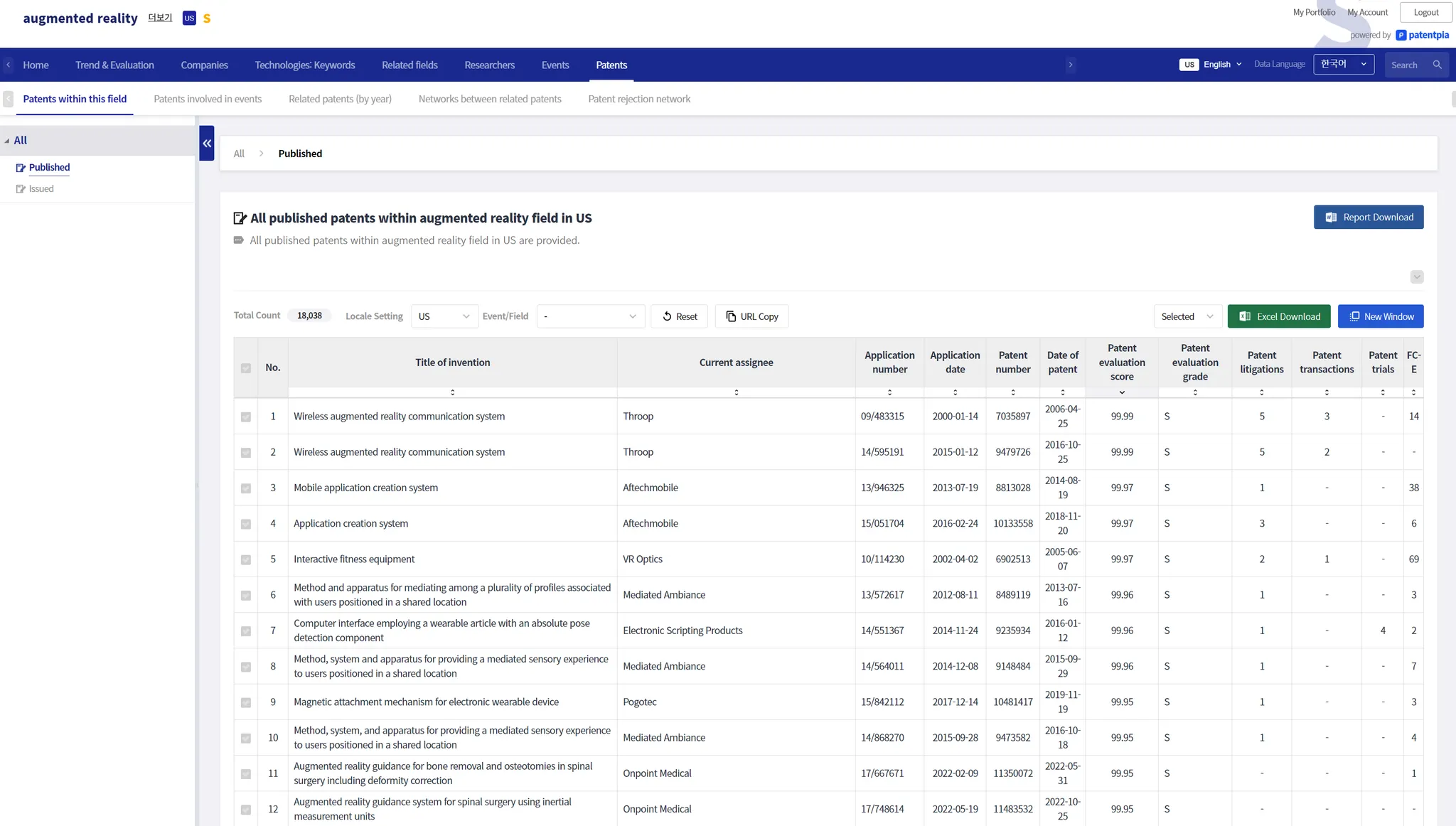Switch to Patent rejection network tab
1456x826 pixels.
coord(638,99)
